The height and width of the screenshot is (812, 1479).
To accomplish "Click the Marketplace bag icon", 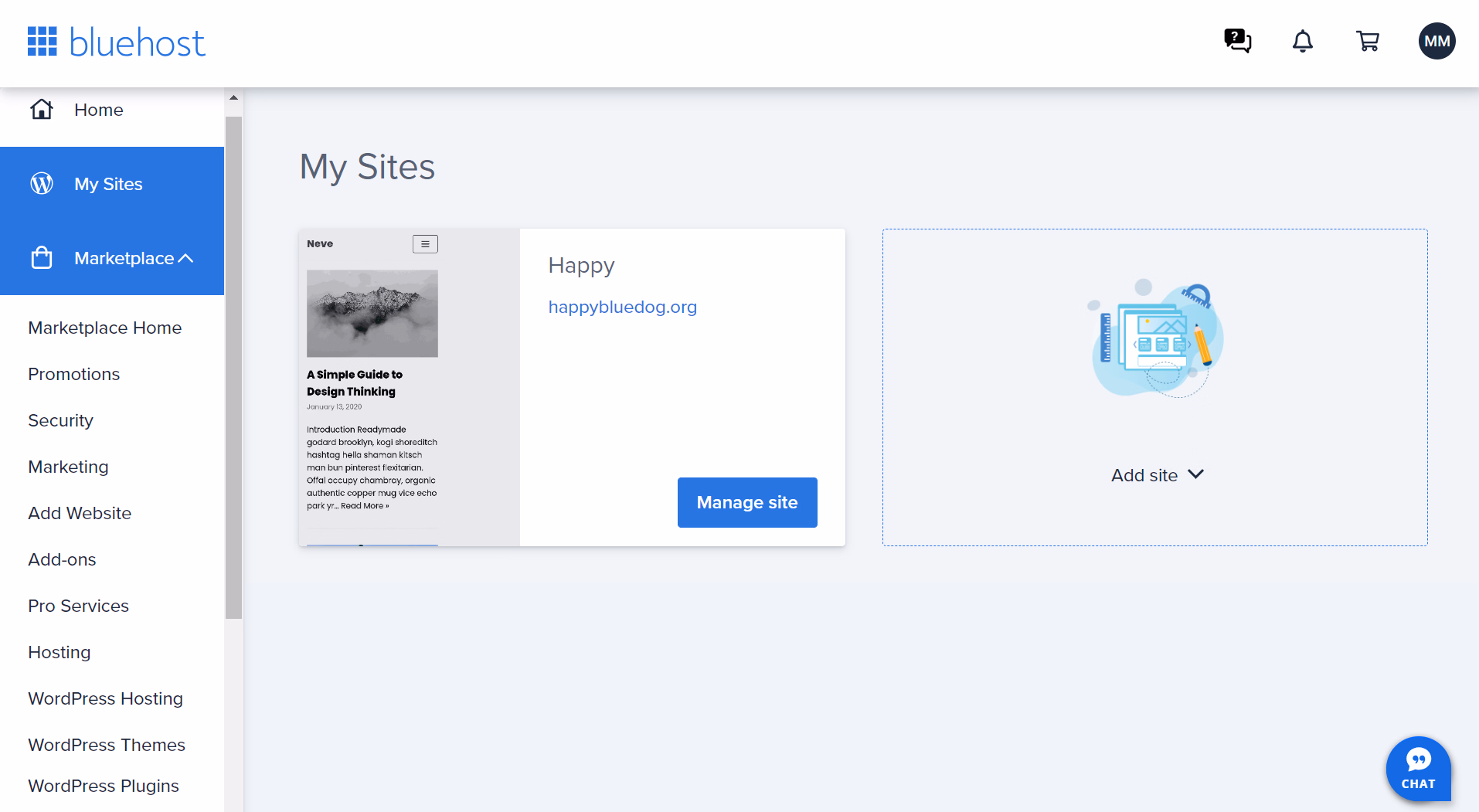I will [41, 257].
